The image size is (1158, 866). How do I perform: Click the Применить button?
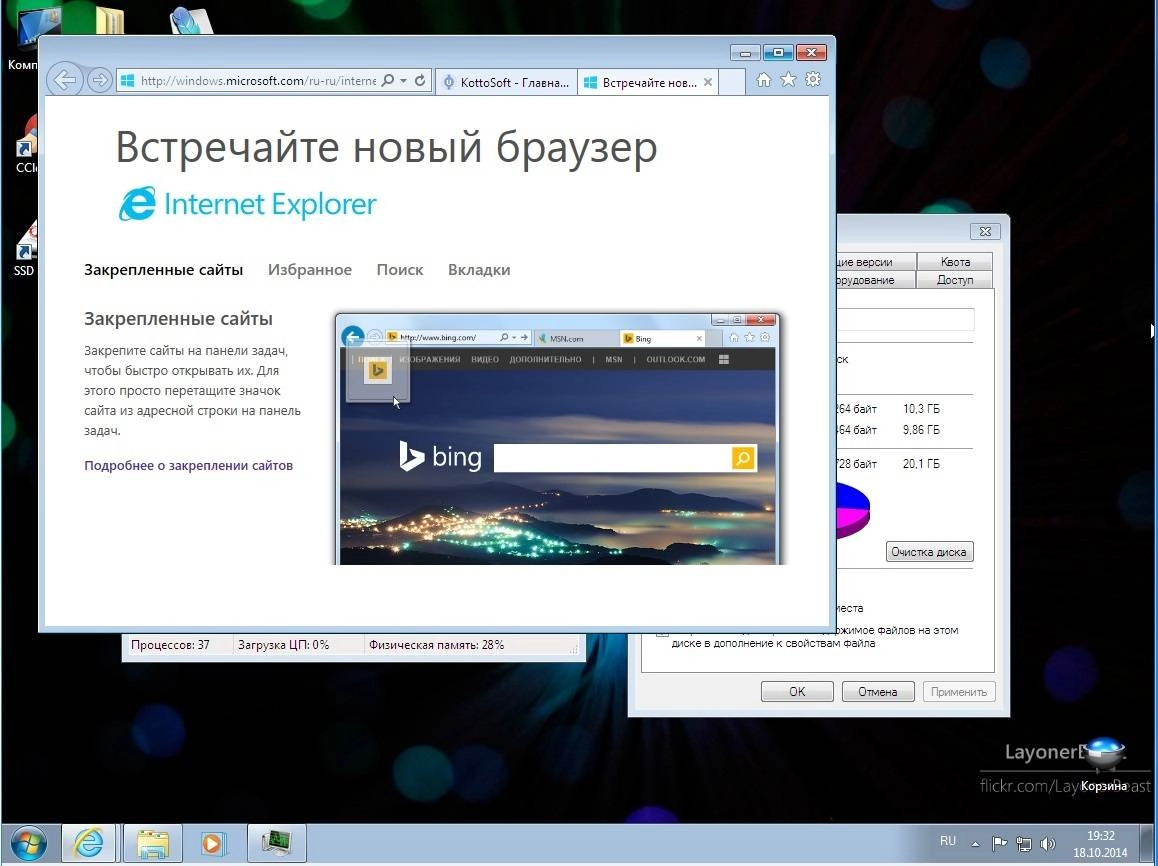[x=959, y=692]
